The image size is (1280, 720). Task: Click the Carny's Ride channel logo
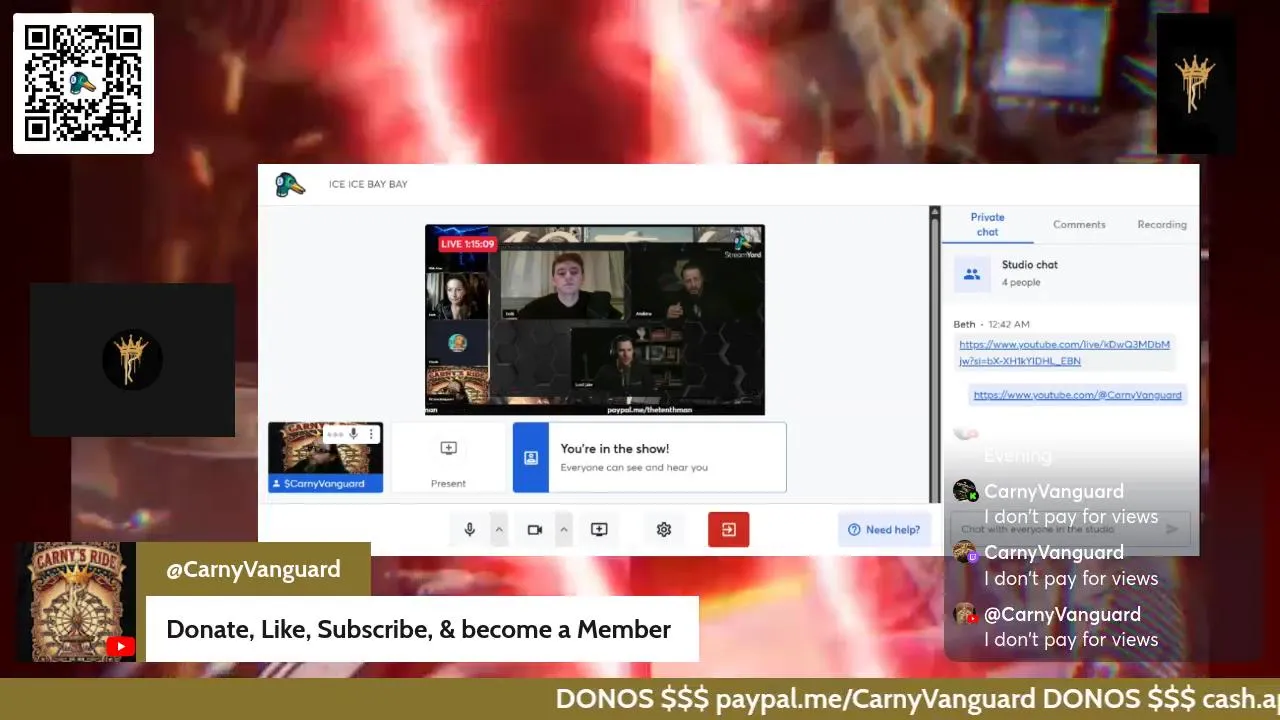76,602
